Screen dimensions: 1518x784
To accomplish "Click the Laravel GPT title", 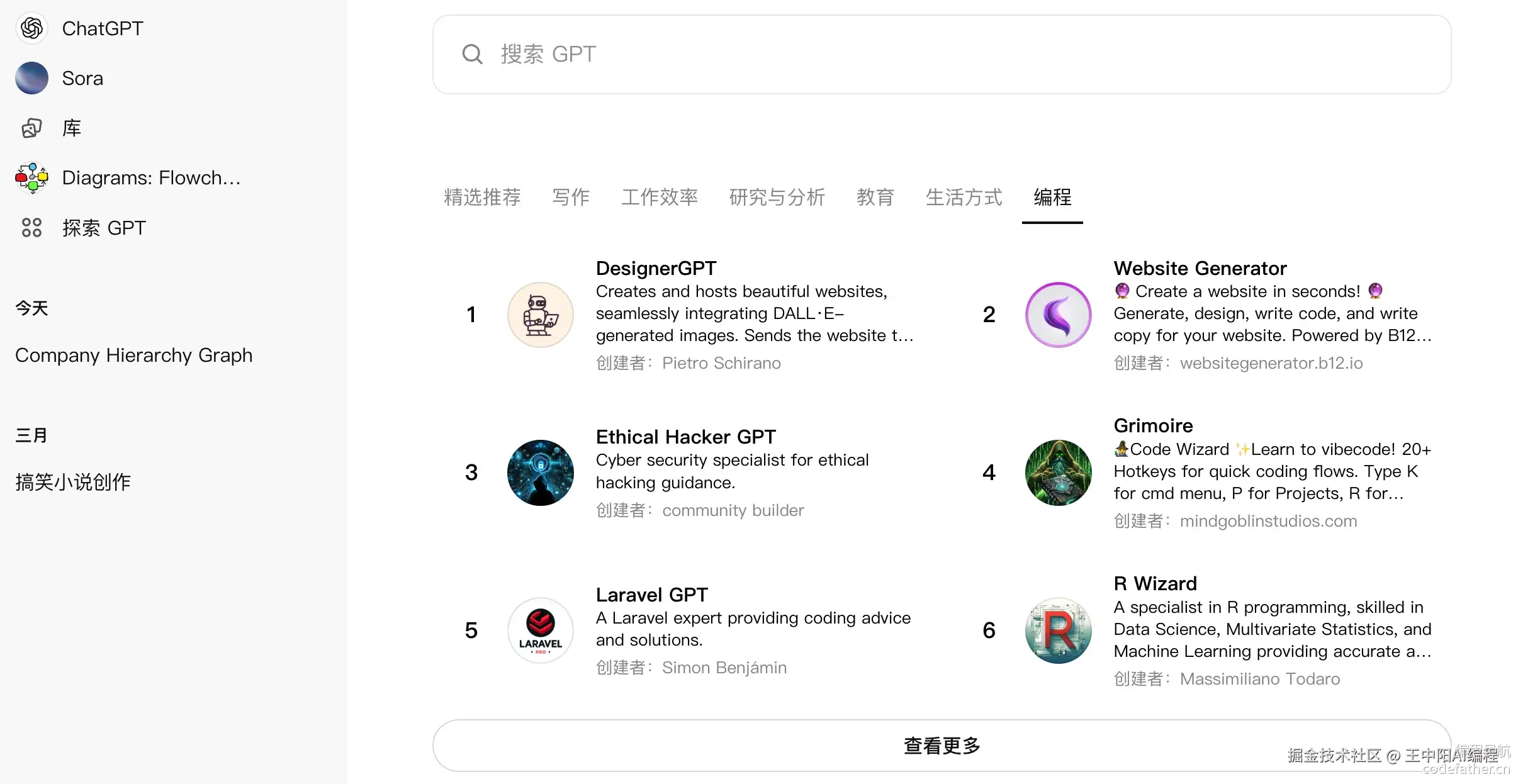I will pos(651,595).
